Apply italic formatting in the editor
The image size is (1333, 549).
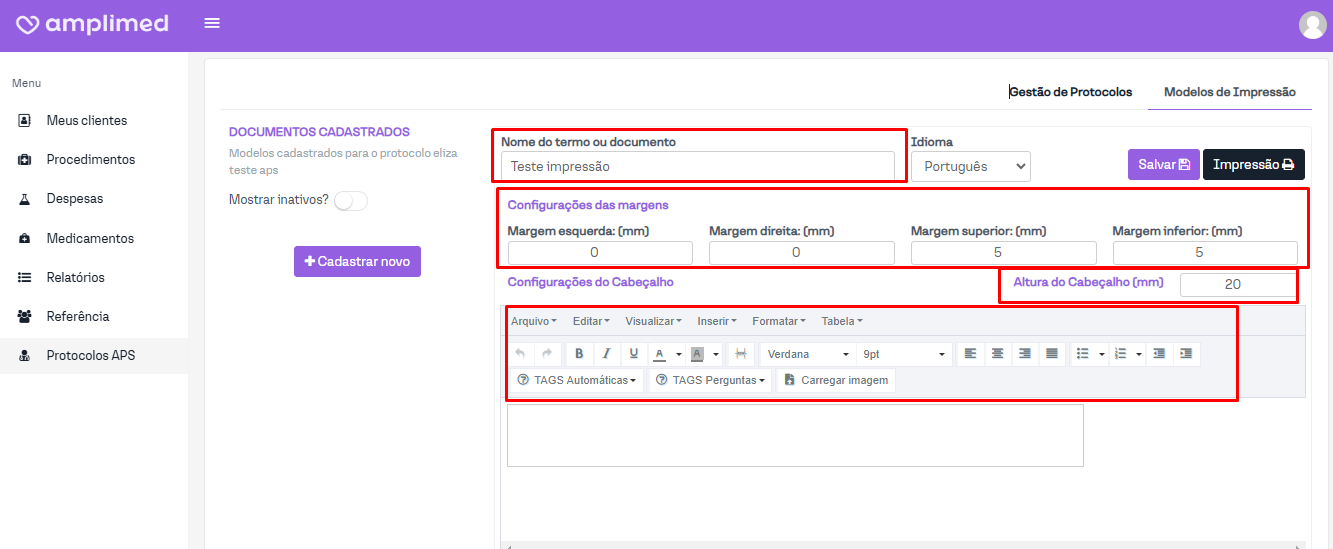click(x=606, y=354)
